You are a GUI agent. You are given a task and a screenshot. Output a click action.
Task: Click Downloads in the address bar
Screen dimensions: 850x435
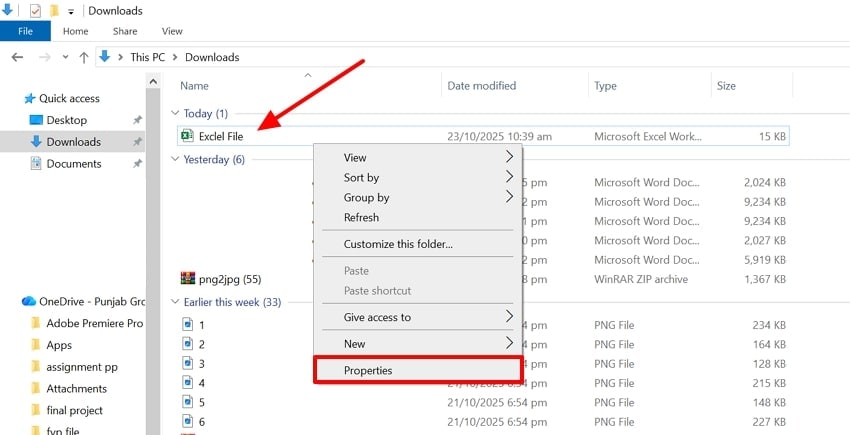tap(212, 57)
